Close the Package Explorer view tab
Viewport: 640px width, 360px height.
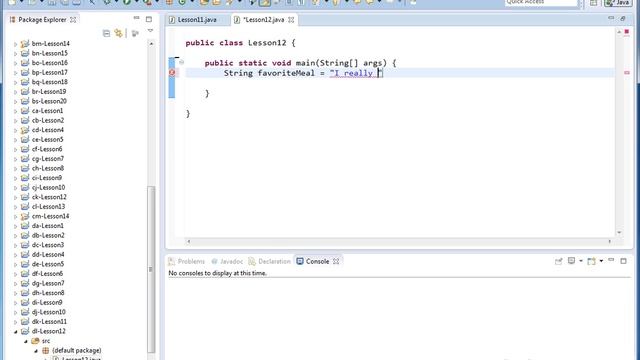click(73, 20)
